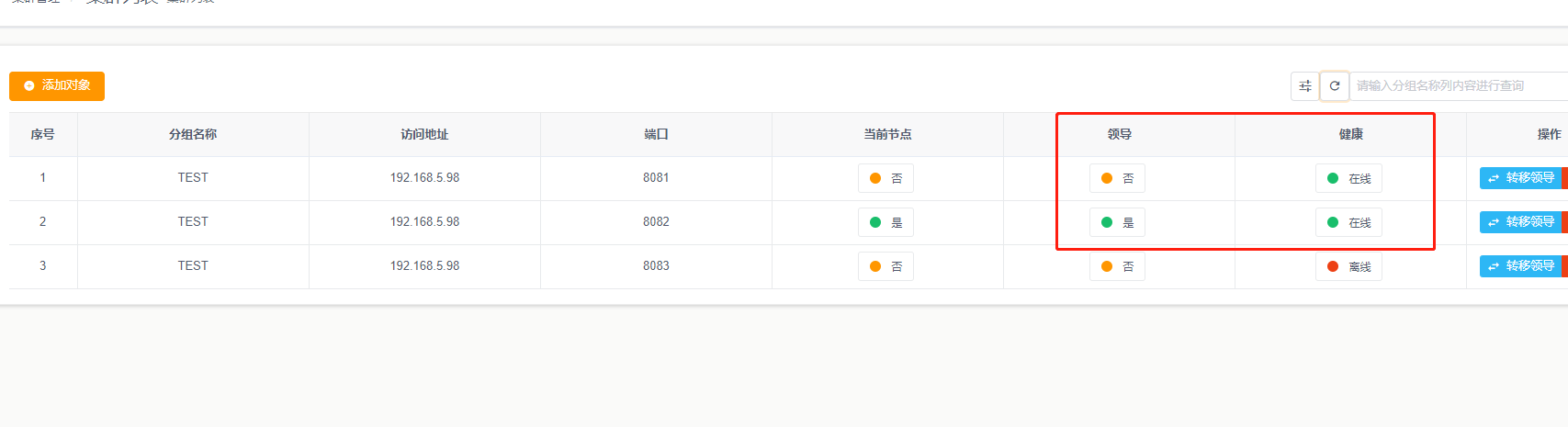Select the 领导 column header
1568x427 pixels.
(1119, 134)
